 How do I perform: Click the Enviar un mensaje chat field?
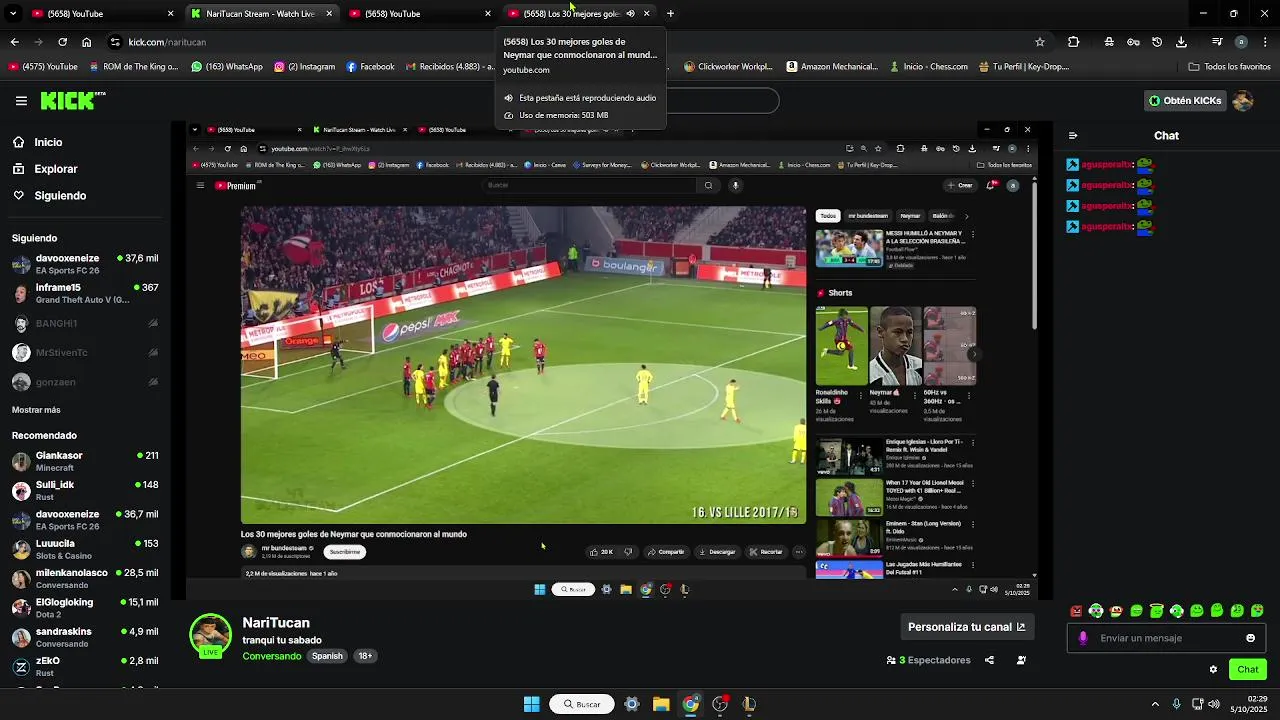pos(1166,638)
